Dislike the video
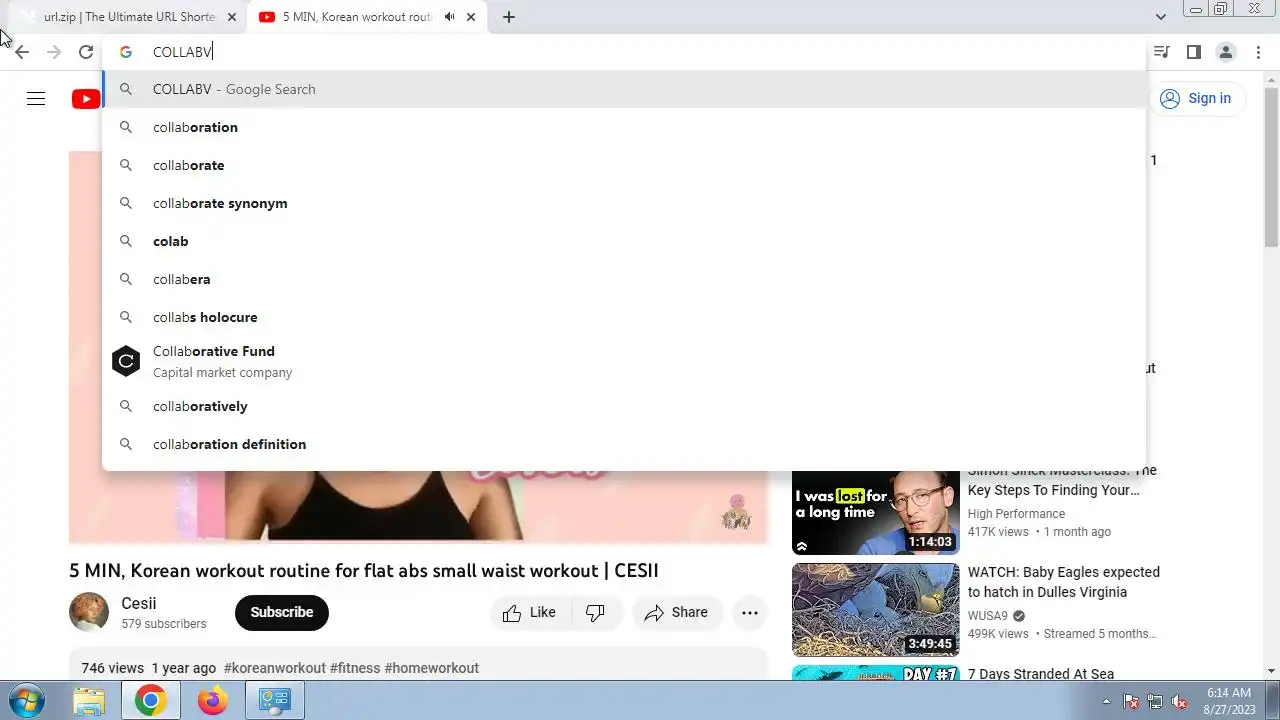This screenshot has height=720, width=1280. (596, 612)
